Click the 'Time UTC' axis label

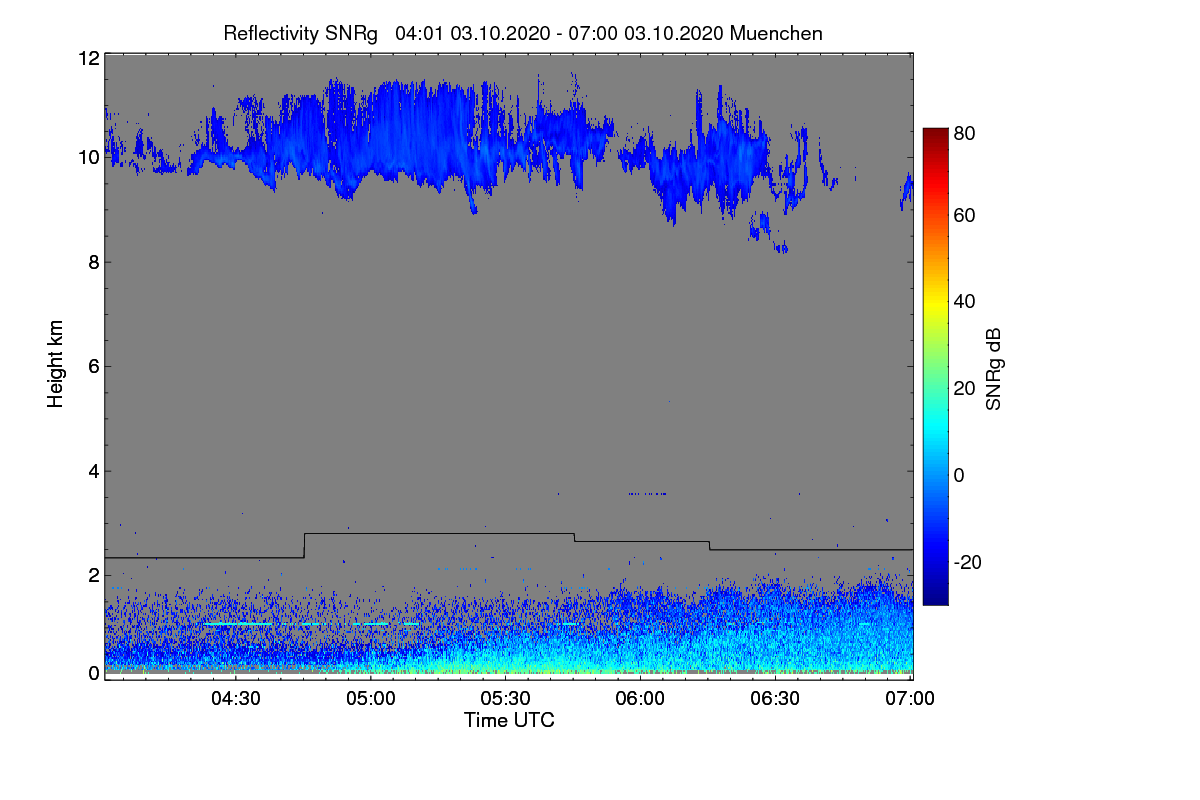tap(509, 720)
